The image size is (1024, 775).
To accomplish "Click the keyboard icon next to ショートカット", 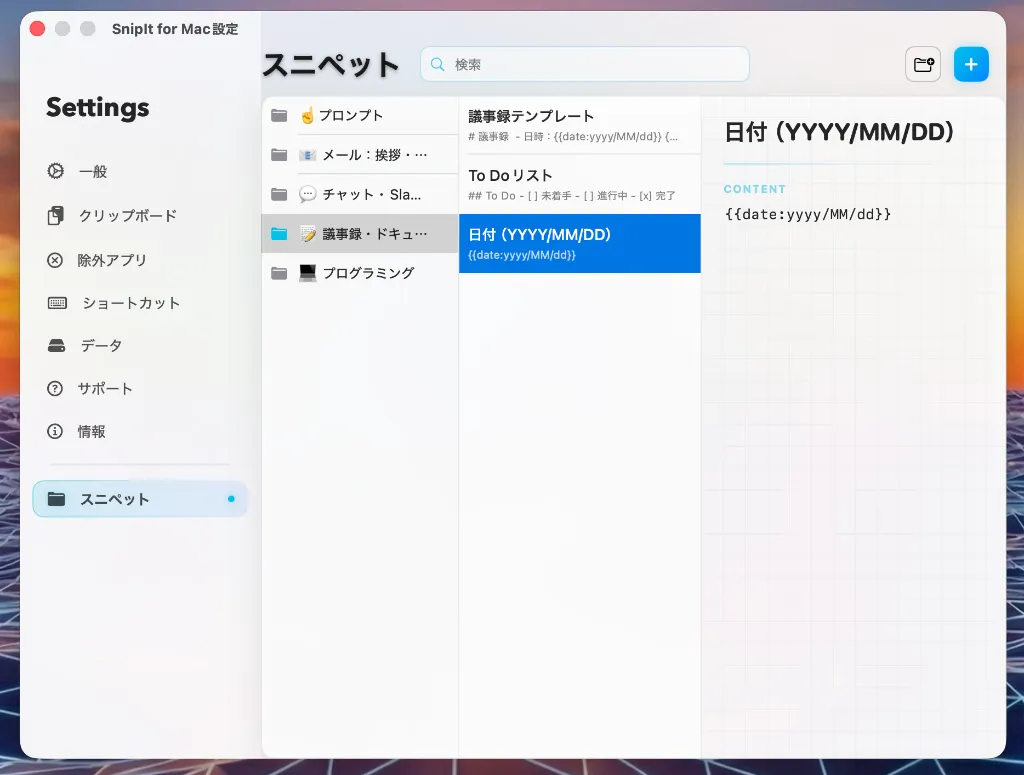I will click(56, 302).
